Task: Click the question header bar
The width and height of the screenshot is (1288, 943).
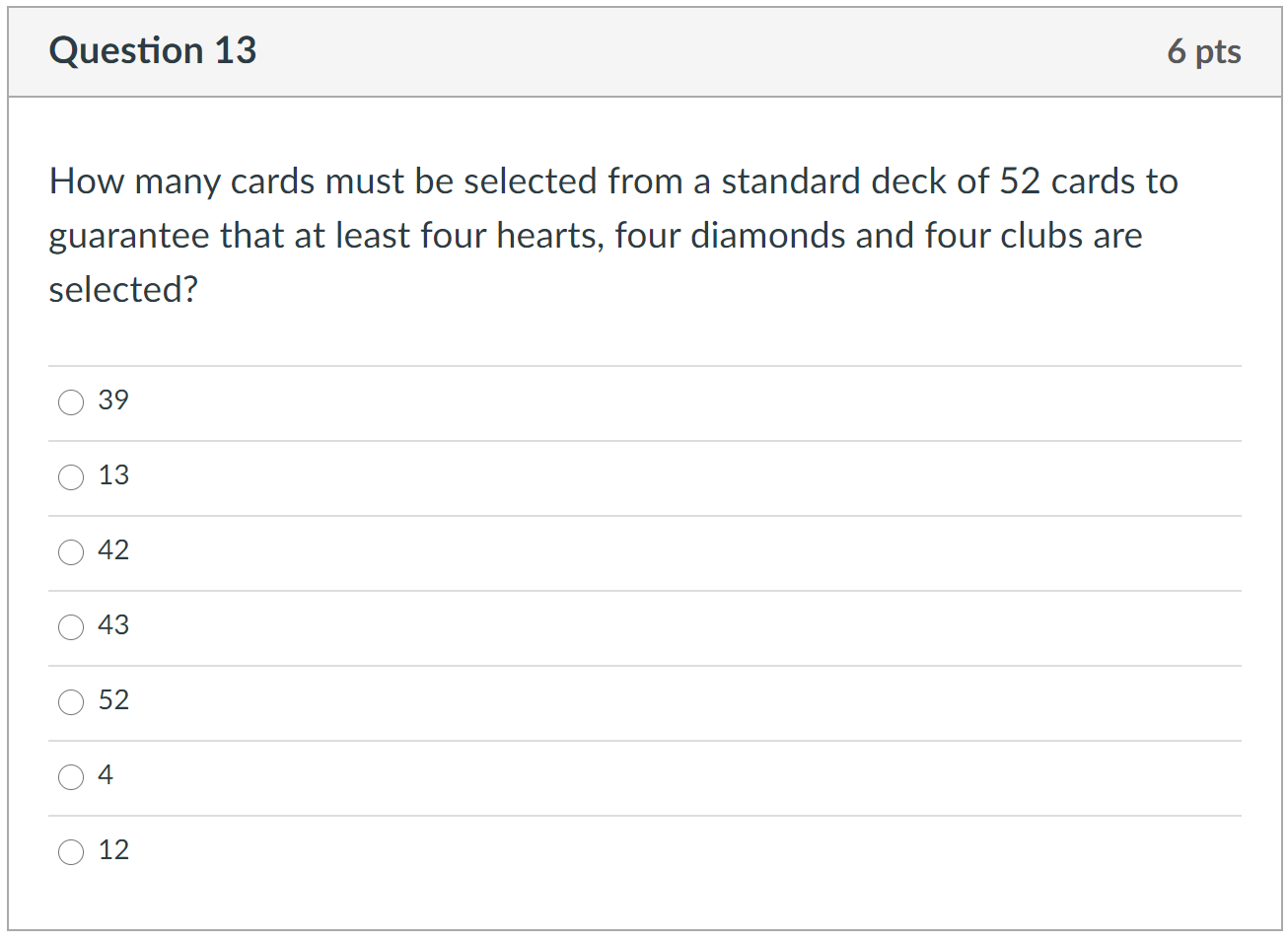Action: pyautogui.click(x=644, y=51)
